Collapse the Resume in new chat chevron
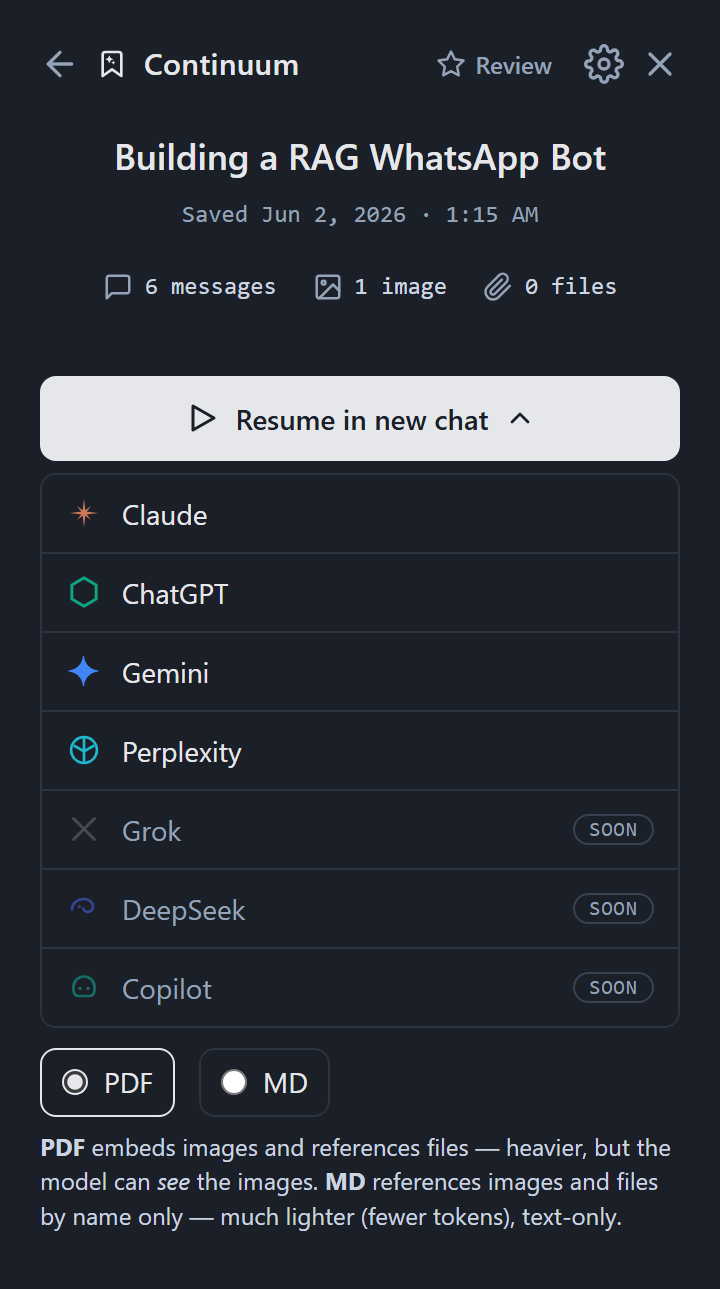Image resolution: width=720 pixels, height=1289 pixels. click(x=520, y=419)
